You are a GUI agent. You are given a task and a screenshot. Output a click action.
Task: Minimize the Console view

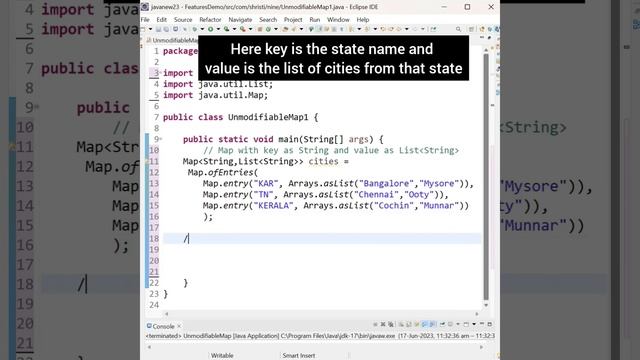[x=482, y=324]
